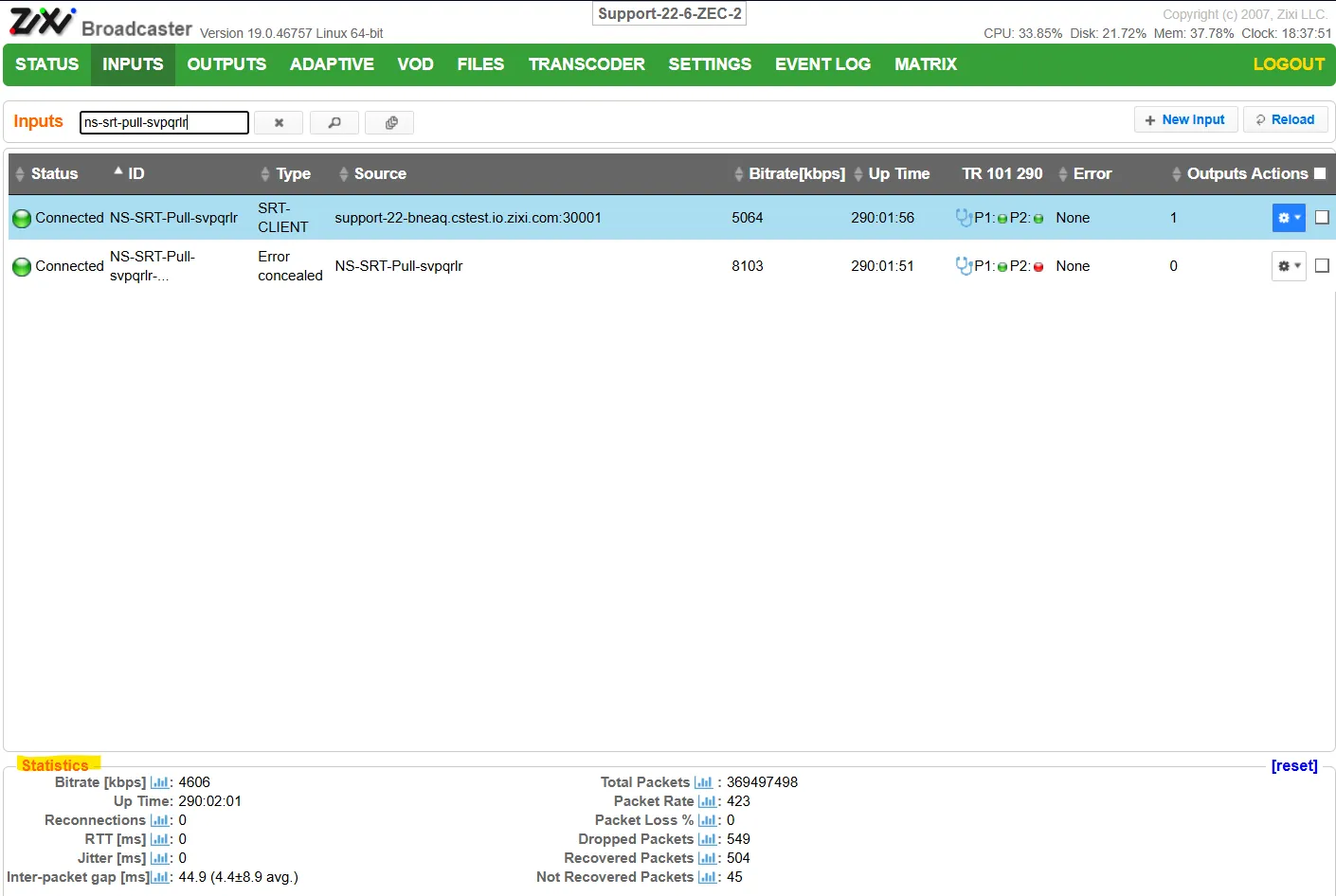This screenshot has width=1336, height=896.
Task: View the Packet Loss % graph icon
Action: tap(707, 820)
